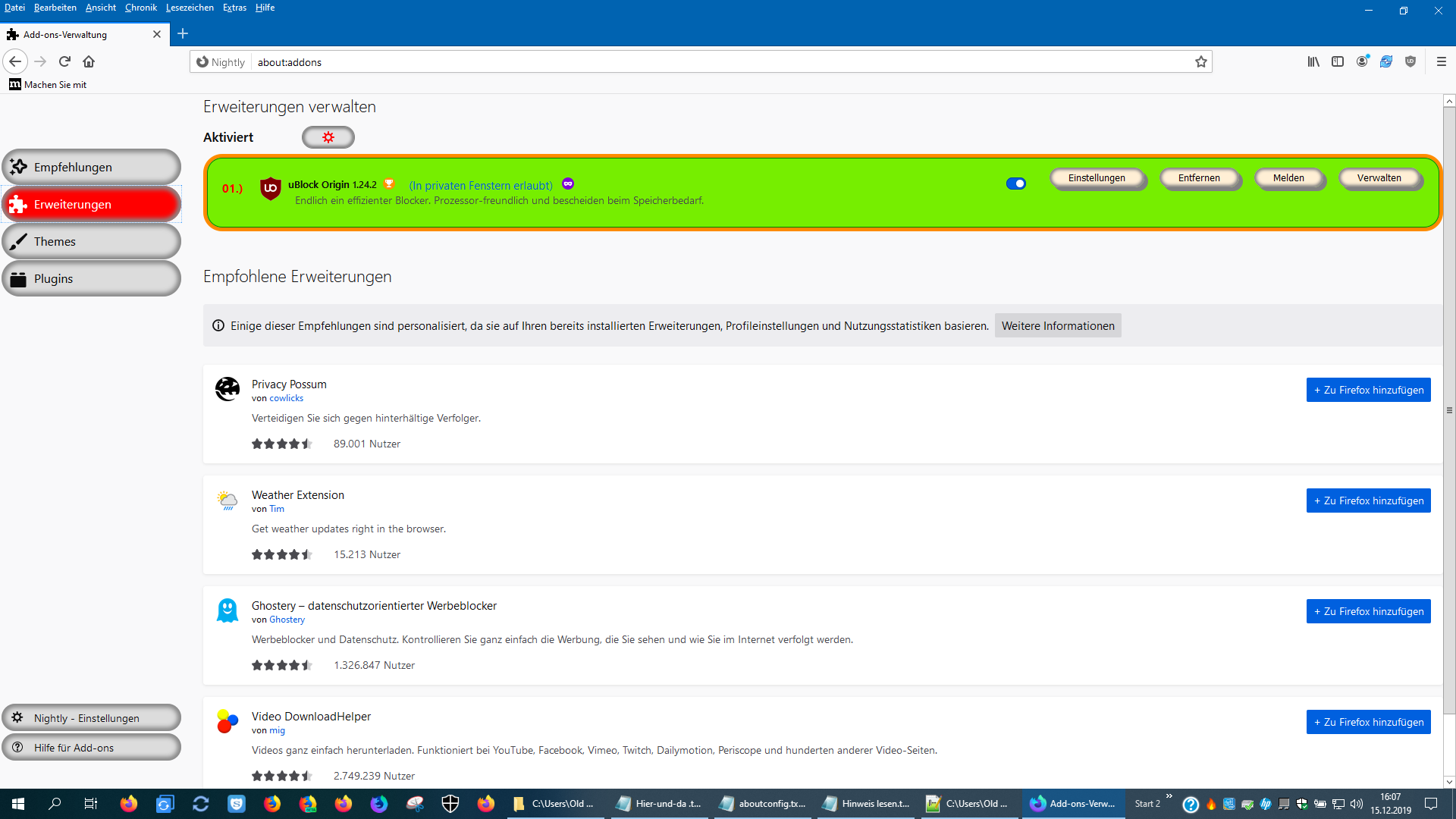Open the gear options menu beside Aktiviert

point(328,137)
